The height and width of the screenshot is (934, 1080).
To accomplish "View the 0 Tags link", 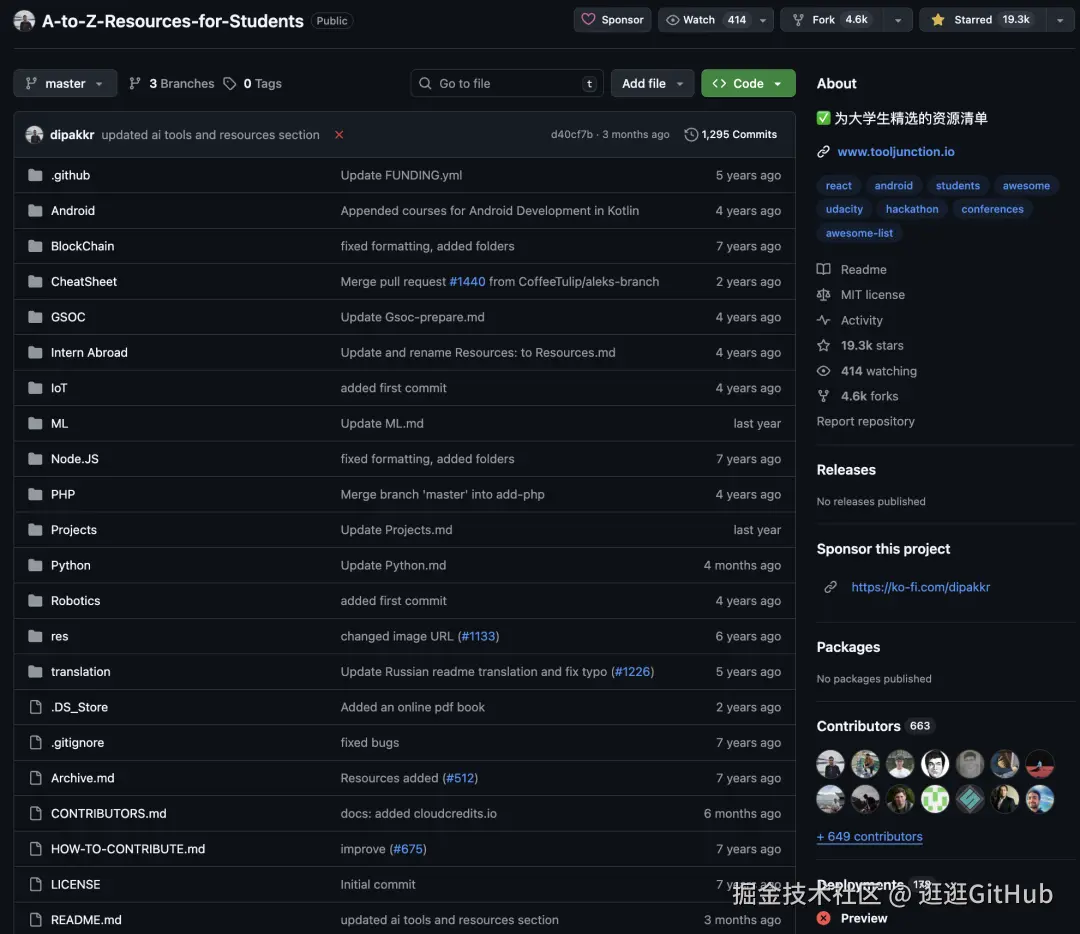I will click(253, 83).
